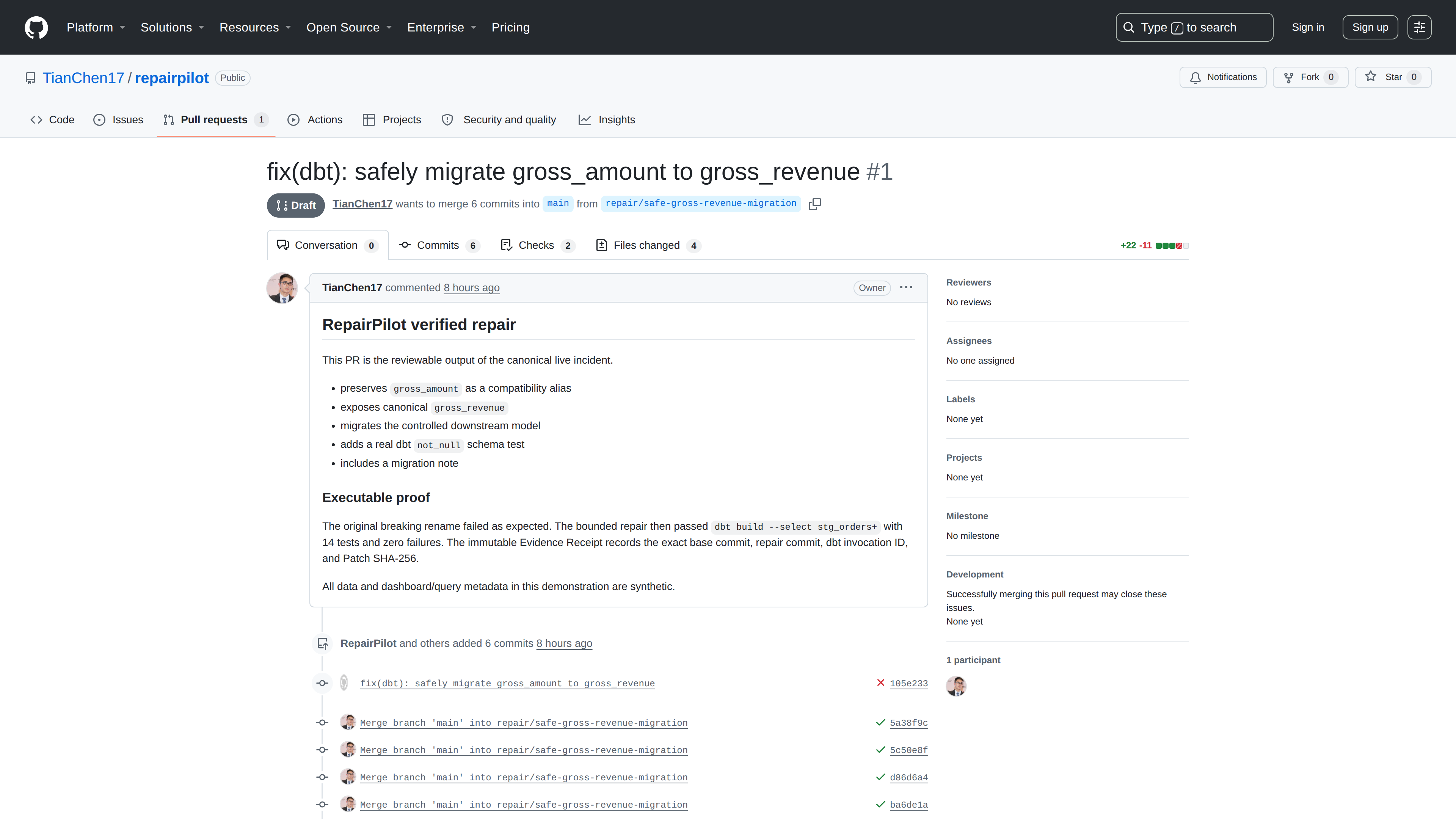Click the main base branch label
1456x819 pixels.
(x=558, y=204)
